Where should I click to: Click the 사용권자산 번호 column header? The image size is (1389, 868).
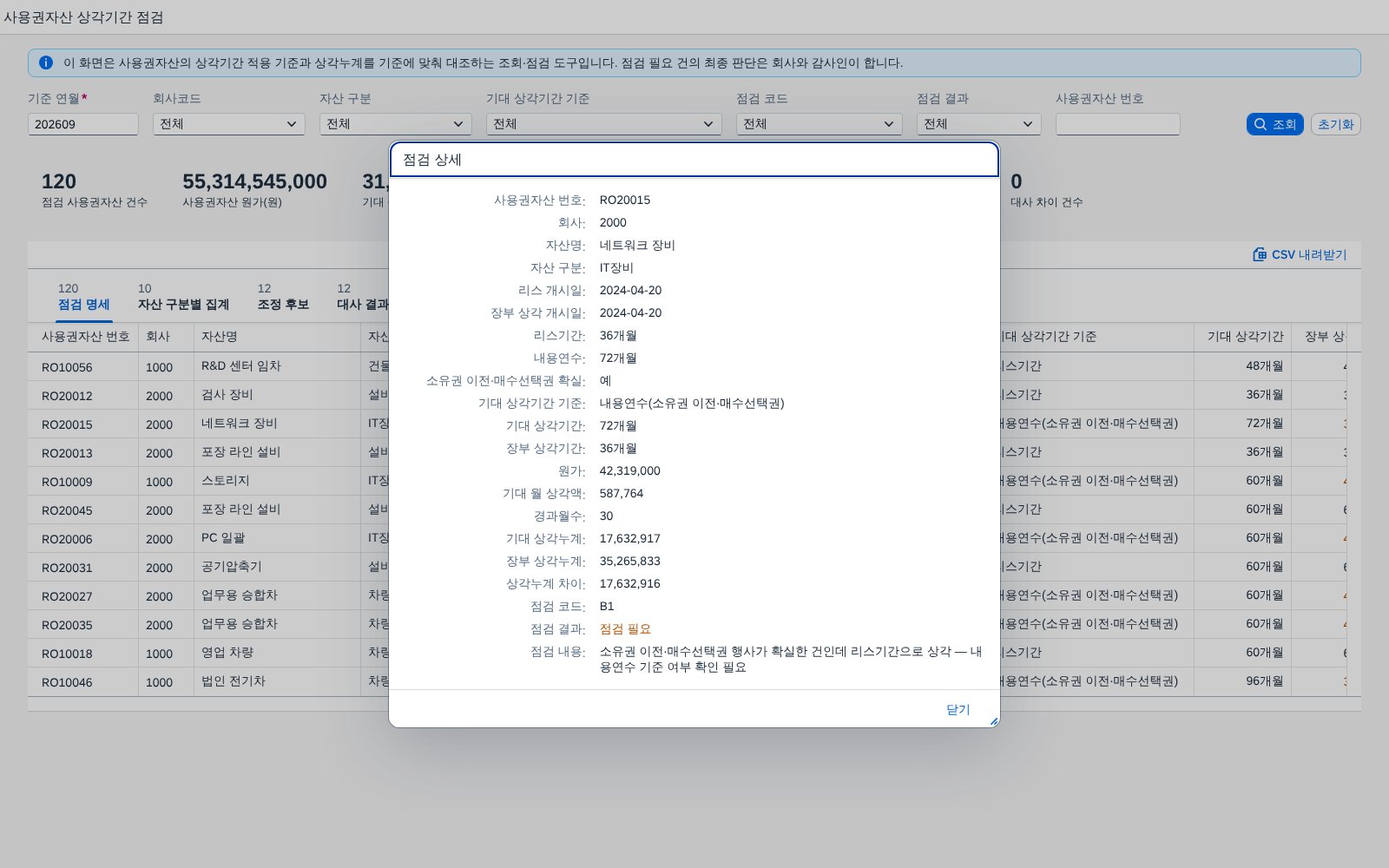tap(85, 337)
